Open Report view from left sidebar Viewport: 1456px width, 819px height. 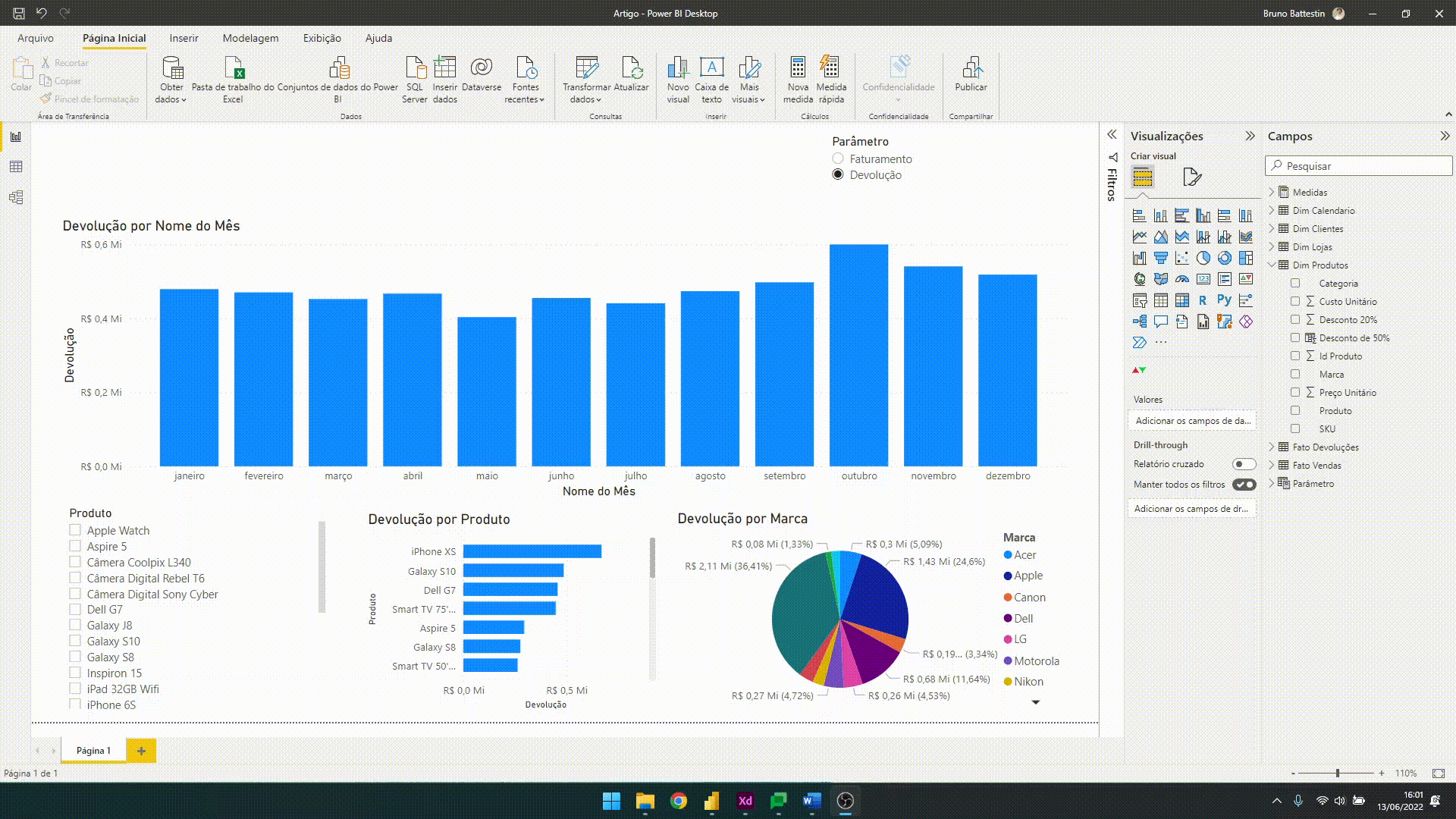click(16, 136)
